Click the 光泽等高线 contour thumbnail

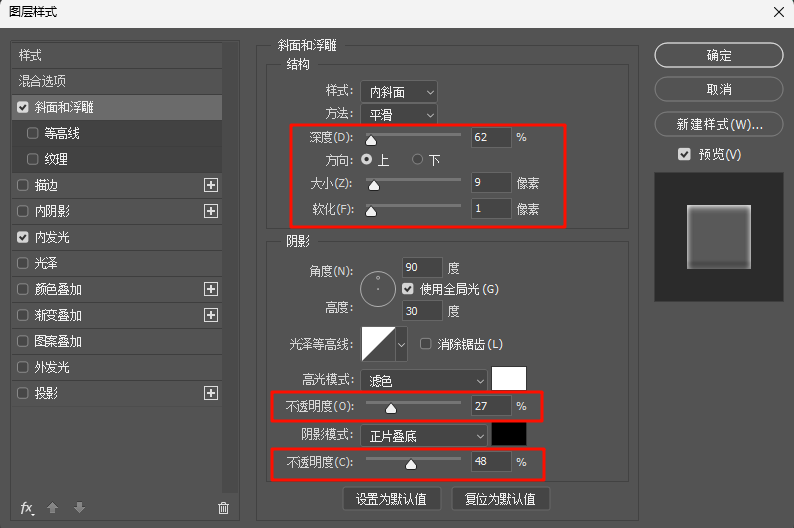tap(378, 344)
